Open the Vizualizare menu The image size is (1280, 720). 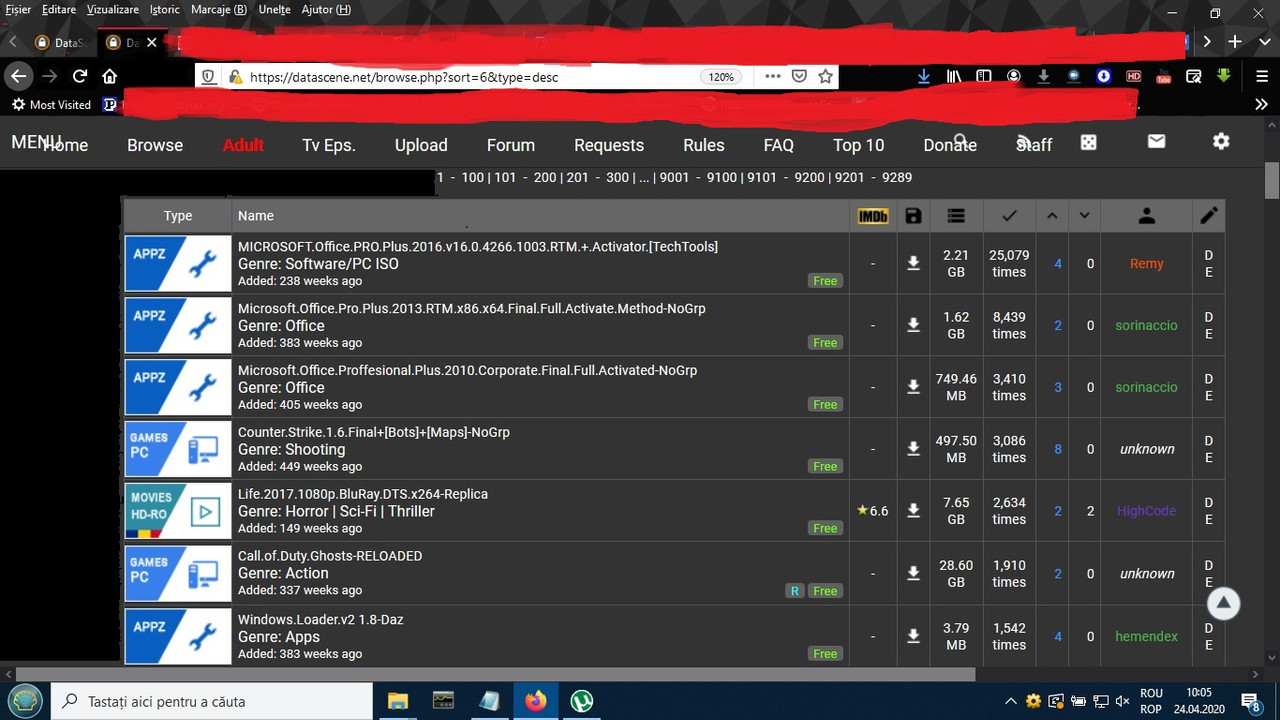112,10
